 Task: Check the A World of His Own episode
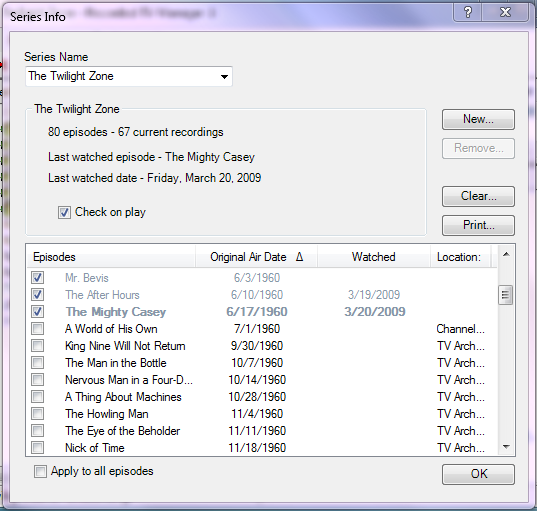37,329
